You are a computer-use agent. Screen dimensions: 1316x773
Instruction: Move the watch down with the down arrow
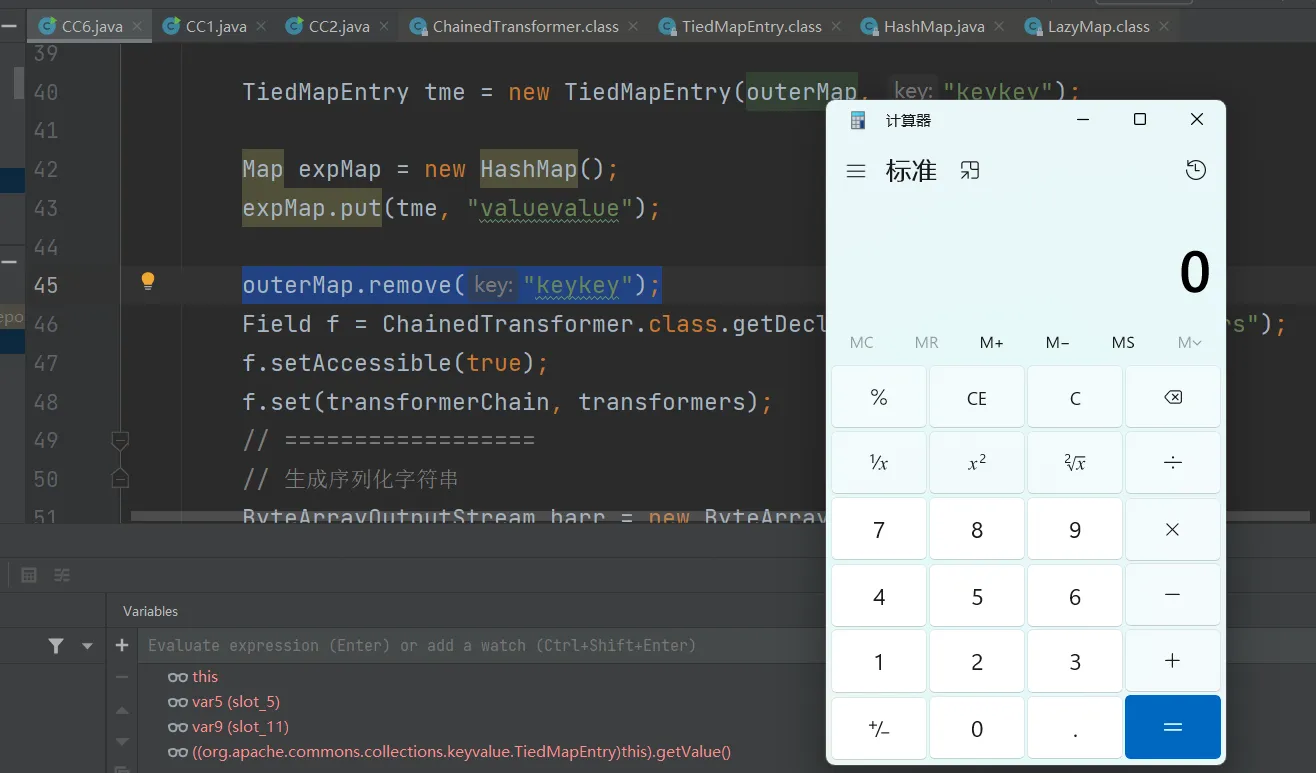pos(122,742)
